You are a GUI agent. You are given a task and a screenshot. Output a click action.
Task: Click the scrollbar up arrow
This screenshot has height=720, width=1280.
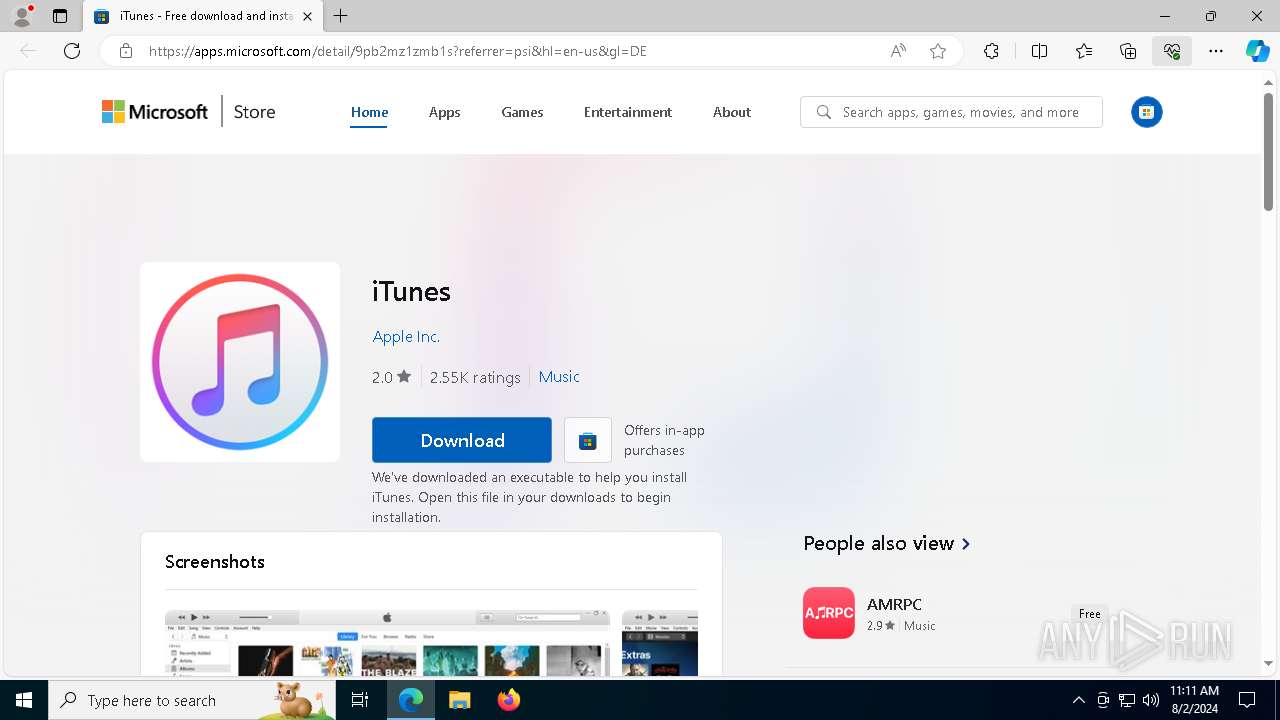(x=1269, y=83)
